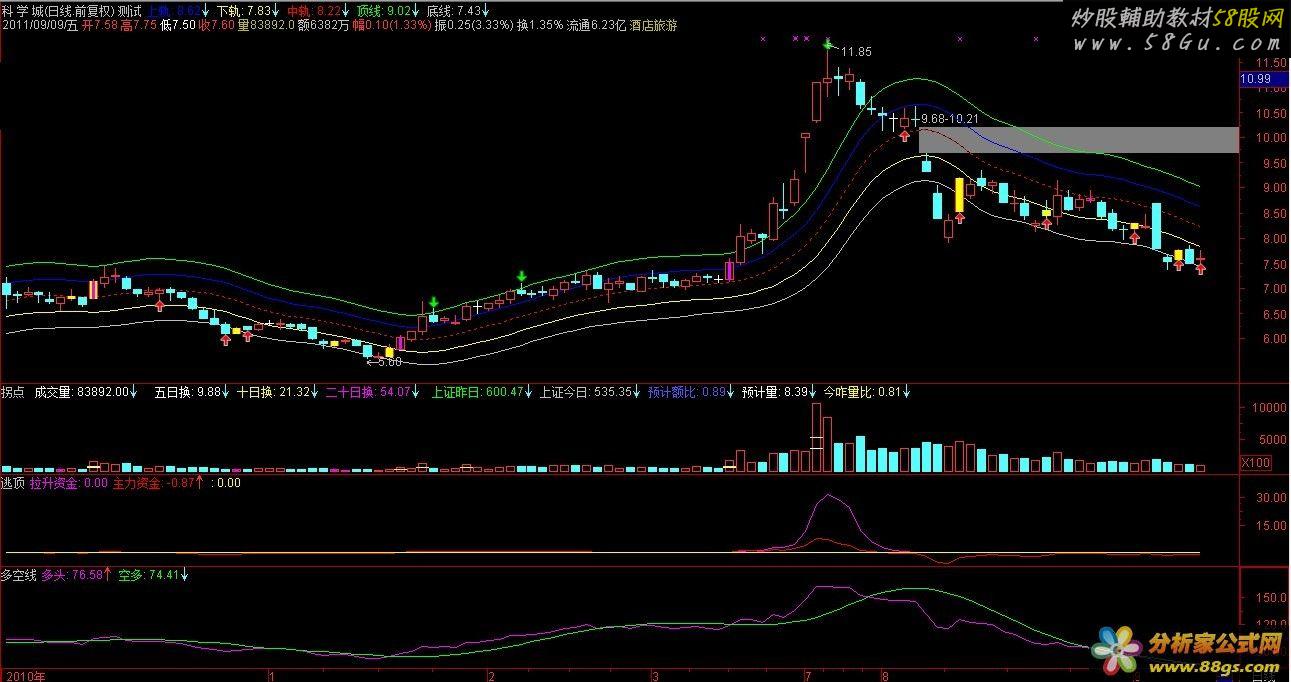
Task: Click the 测试 indicator name
Action: pyautogui.click(x=129, y=11)
